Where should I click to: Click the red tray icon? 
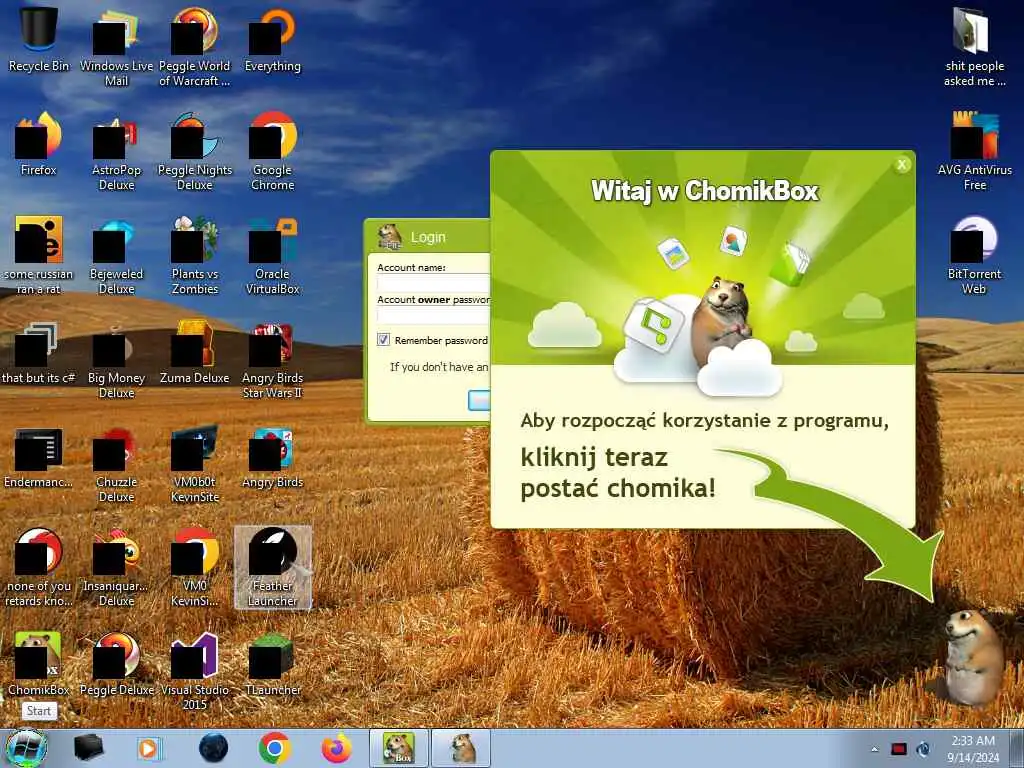coord(899,749)
